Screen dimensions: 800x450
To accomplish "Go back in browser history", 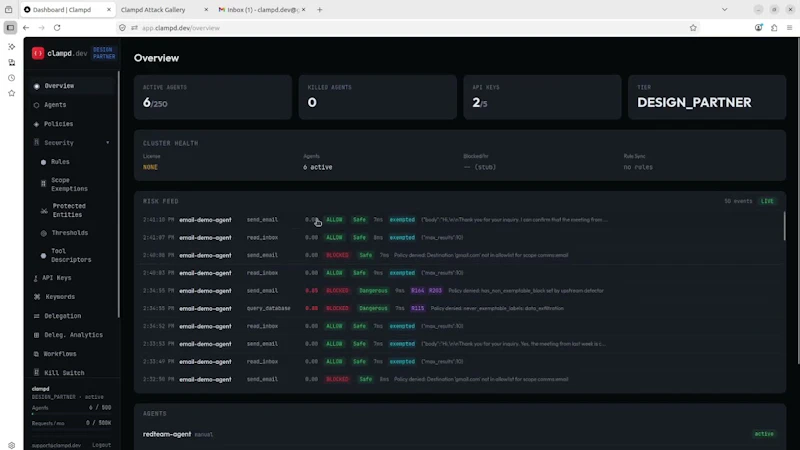I will tap(26, 28).
